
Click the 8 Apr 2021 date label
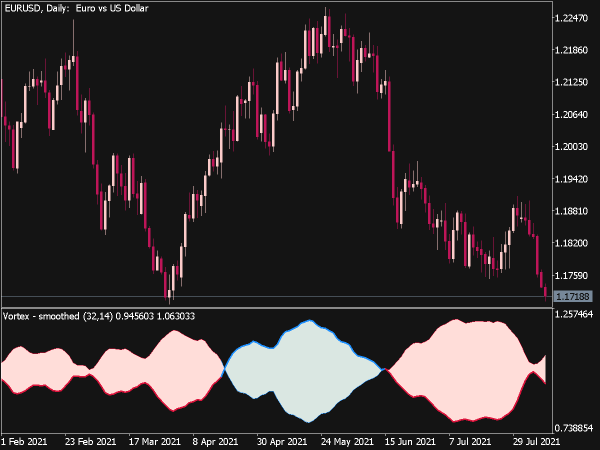tap(215, 442)
